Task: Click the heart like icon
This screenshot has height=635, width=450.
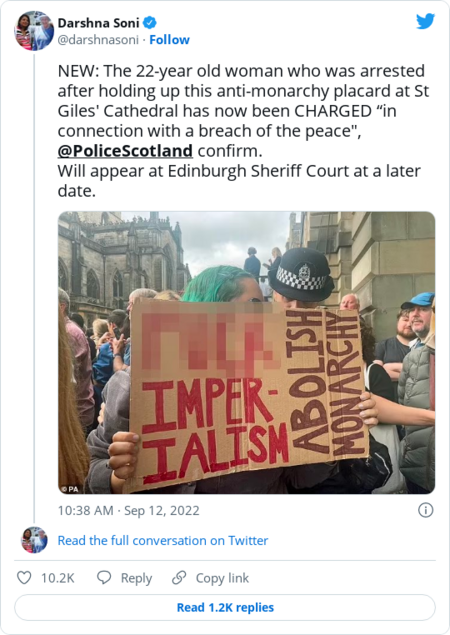Action: coord(24,577)
